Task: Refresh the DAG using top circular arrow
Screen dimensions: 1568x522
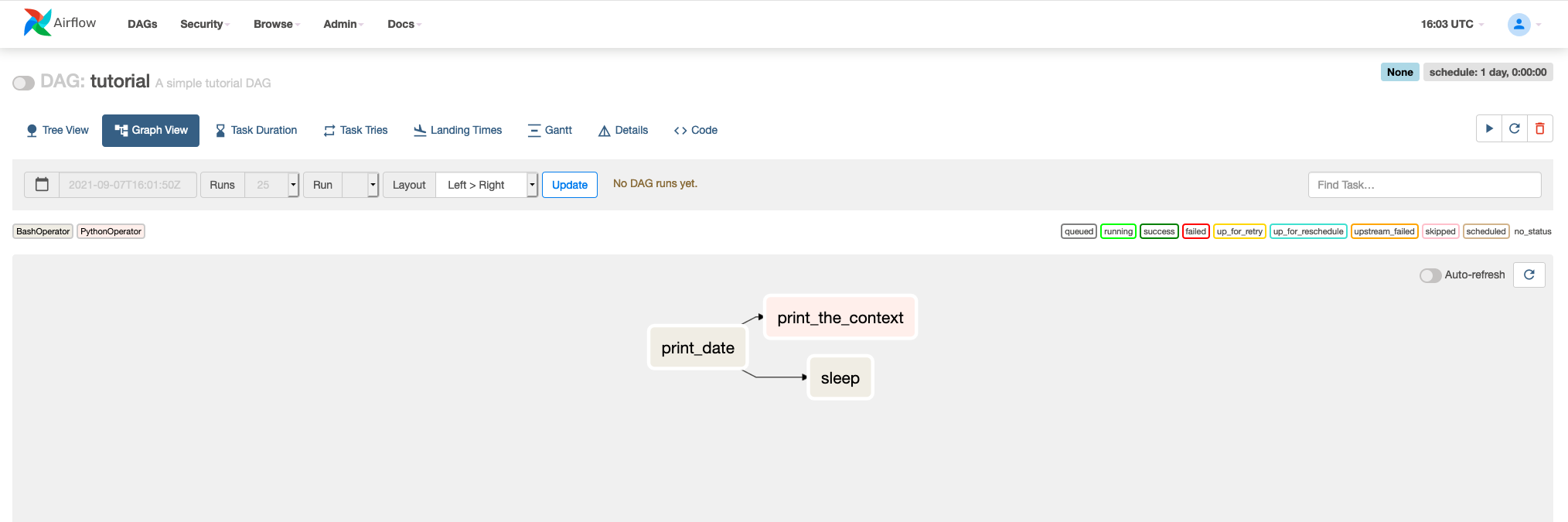Action: [1515, 128]
